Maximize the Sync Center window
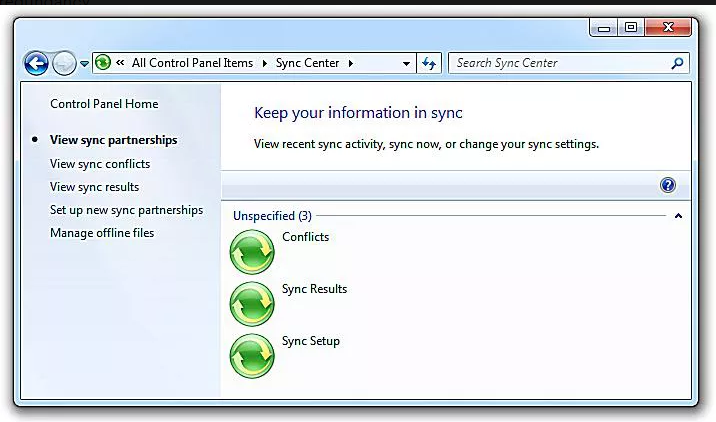This screenshot has height=422, width=716. (631, 27)
